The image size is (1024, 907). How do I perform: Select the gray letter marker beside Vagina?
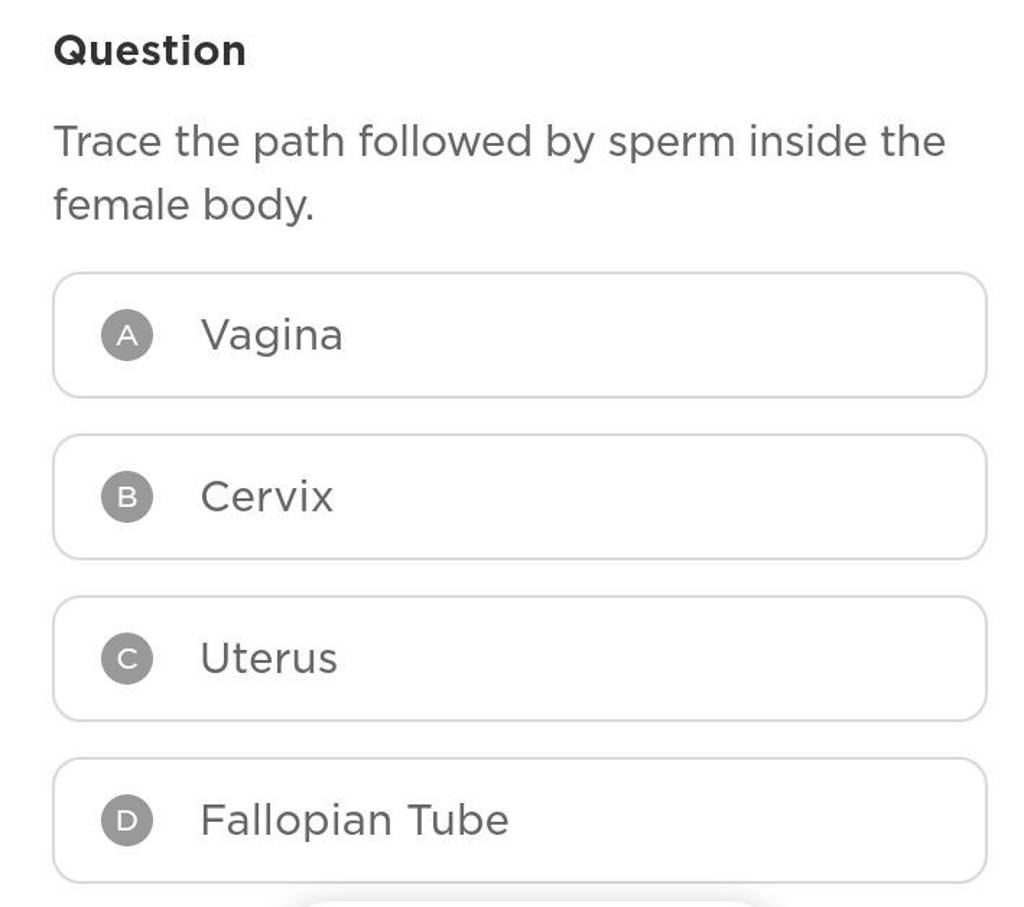click(x=126, y=335)
